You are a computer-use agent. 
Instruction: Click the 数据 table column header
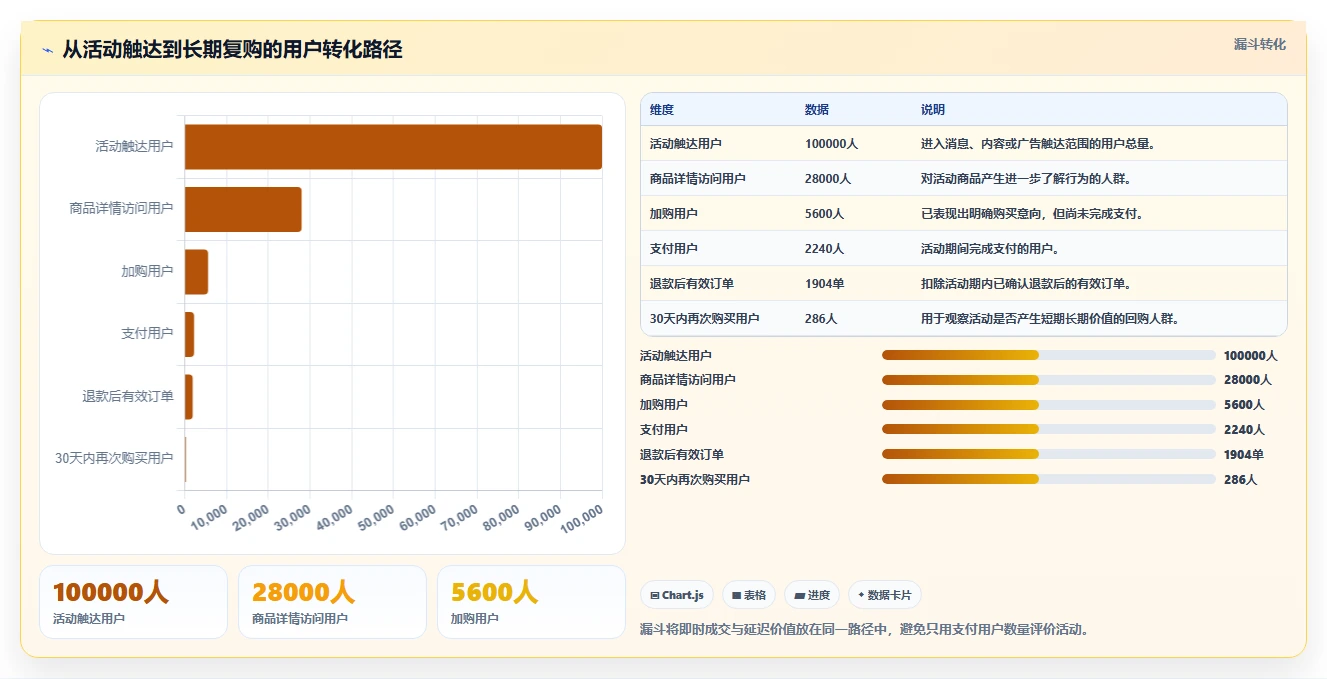817,110
